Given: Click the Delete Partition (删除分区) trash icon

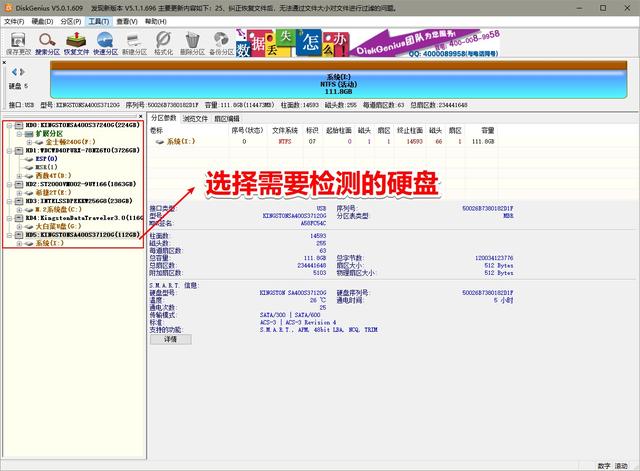Looking at the screenshot, I should point(192,44).
